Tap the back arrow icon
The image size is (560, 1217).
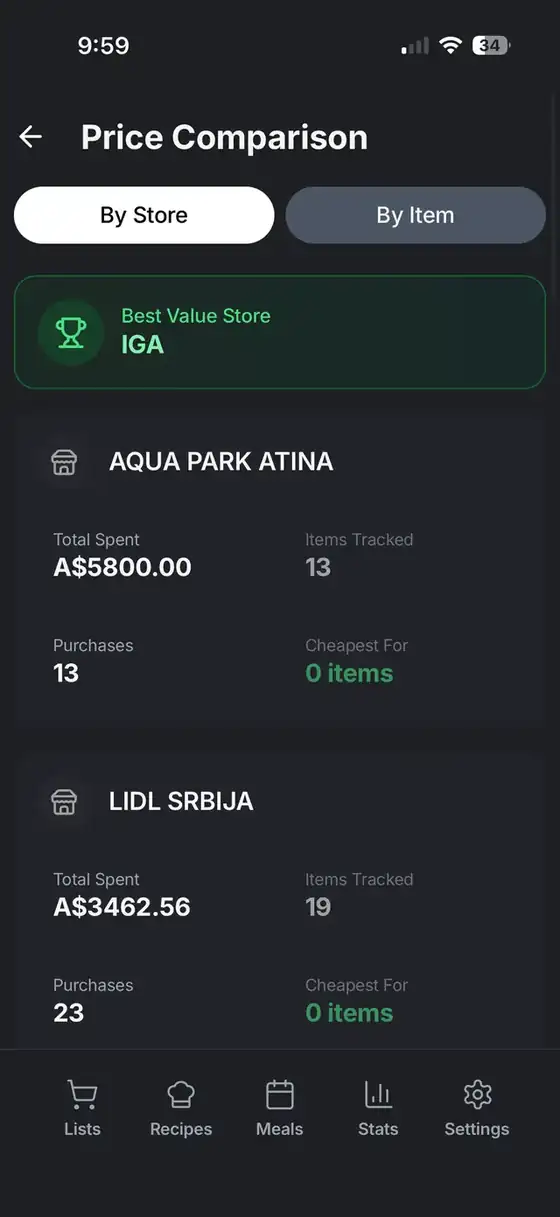point(31,137)
